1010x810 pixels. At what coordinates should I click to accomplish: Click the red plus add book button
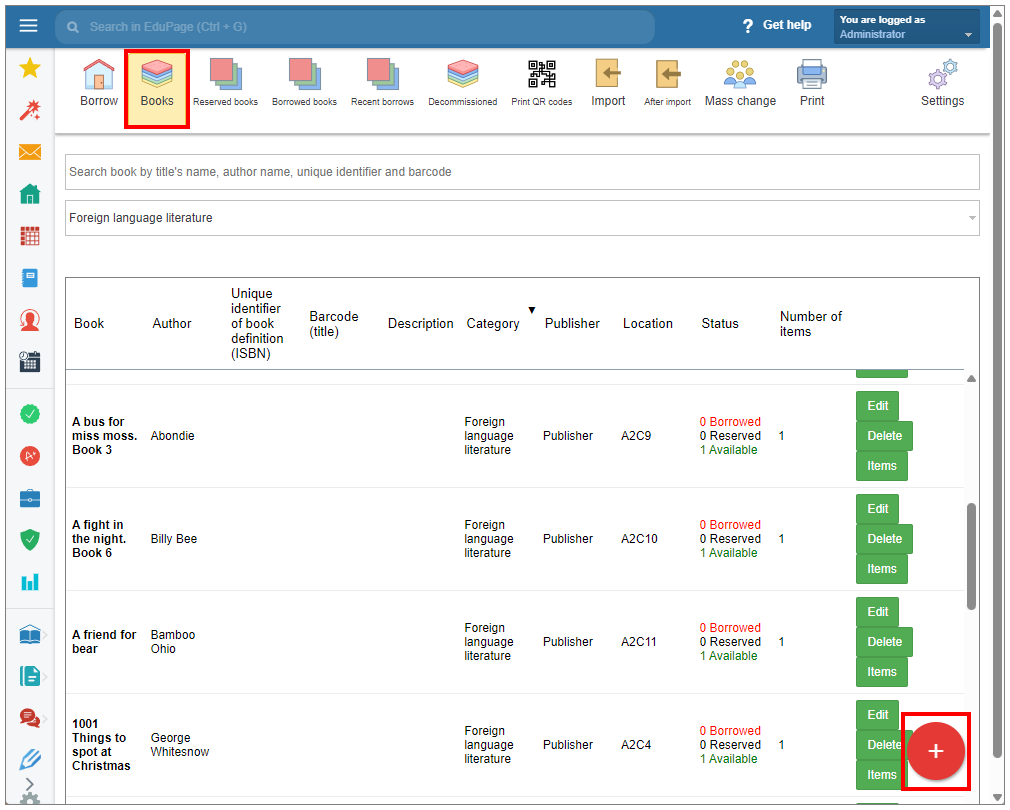(x=936, y=751)
